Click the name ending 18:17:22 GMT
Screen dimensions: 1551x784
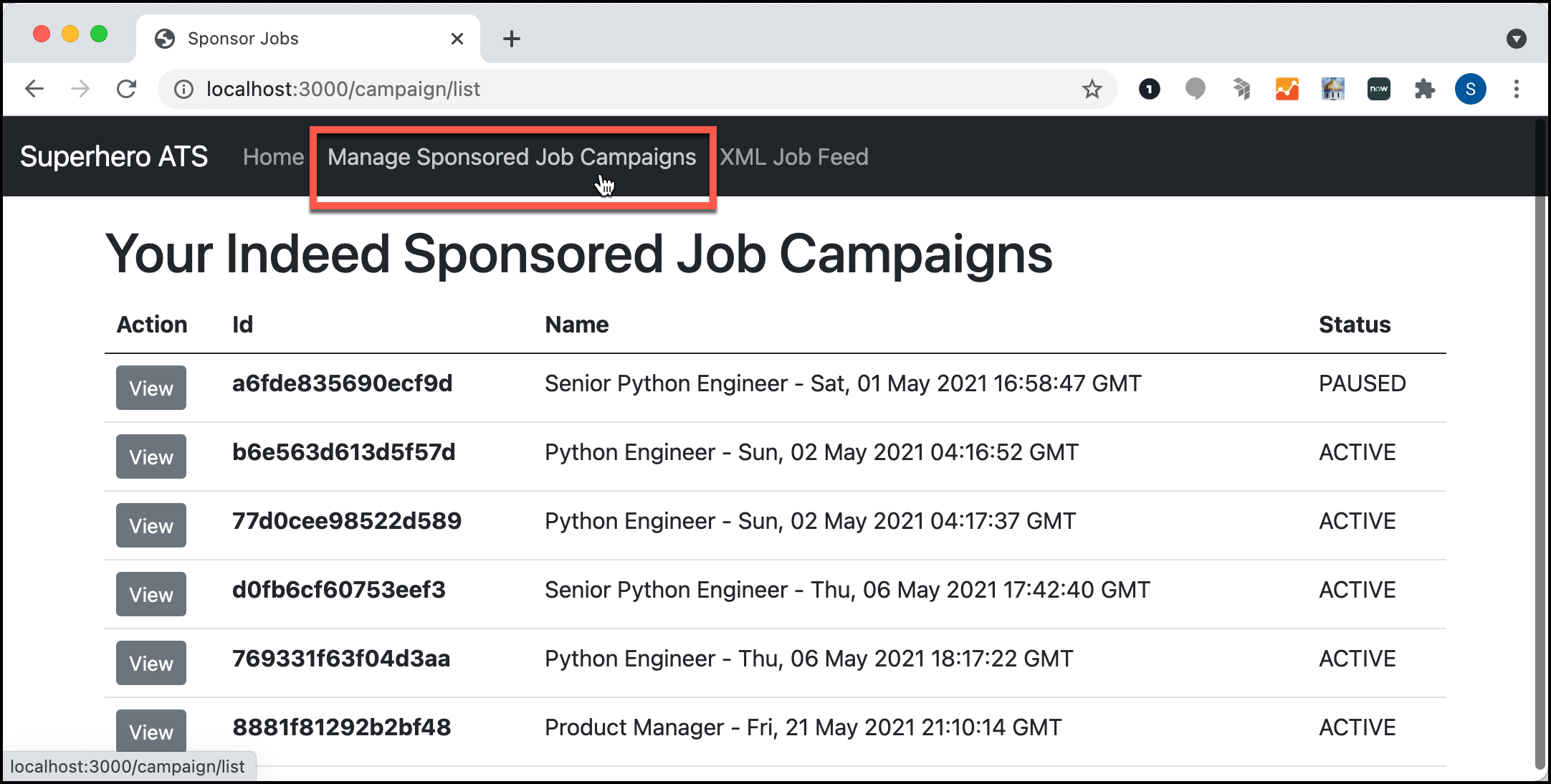click(808, 659)
